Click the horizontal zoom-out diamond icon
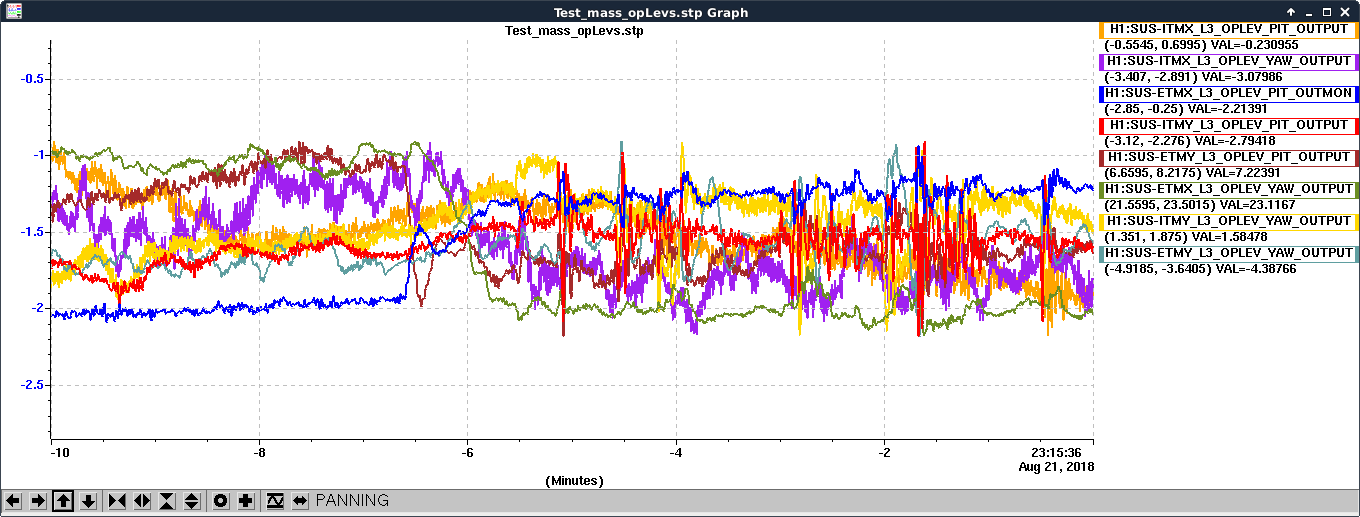1360x517 pixels. pyautogui.click(x=141, y=500)
